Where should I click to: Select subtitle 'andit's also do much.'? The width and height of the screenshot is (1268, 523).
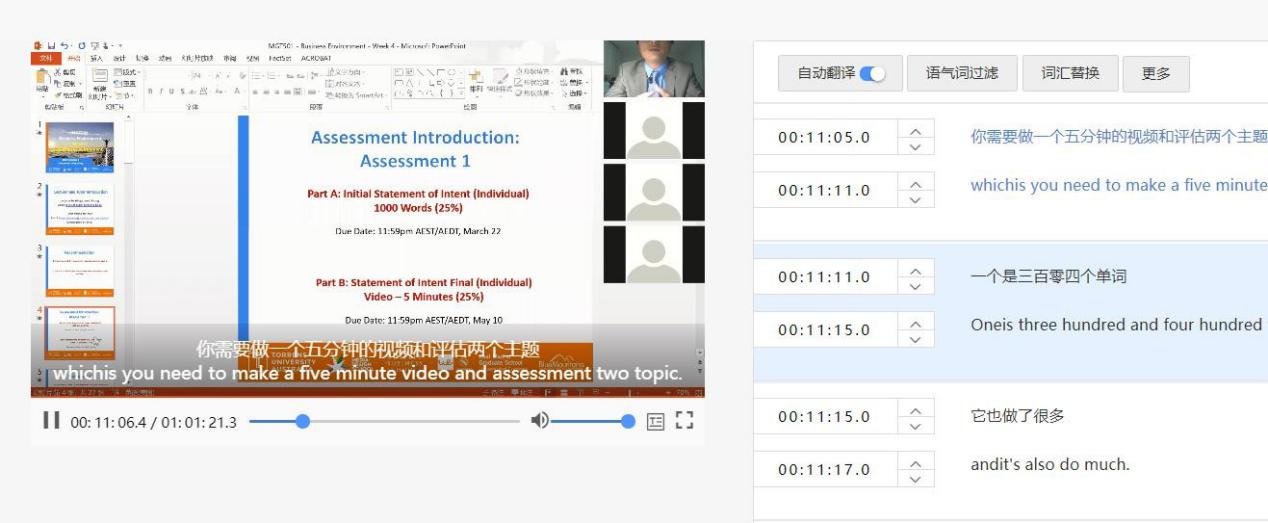coord(1050,465)
